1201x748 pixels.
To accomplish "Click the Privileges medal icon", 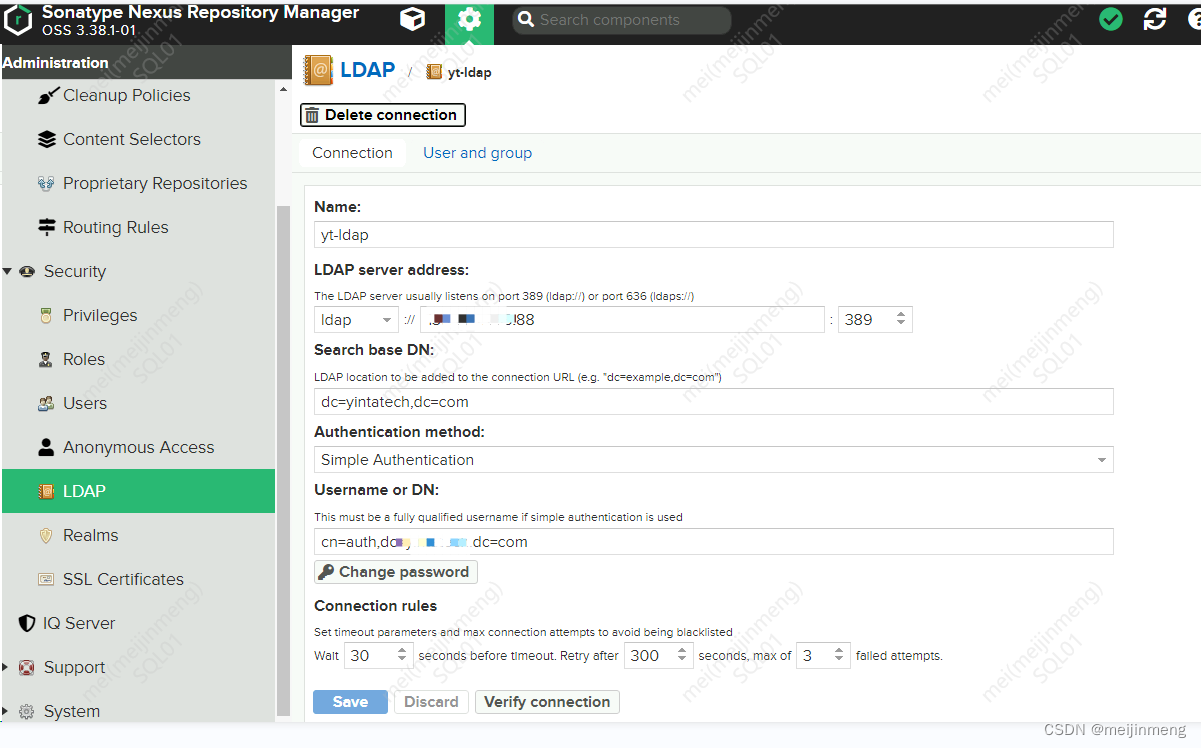I will click(46, 316).
